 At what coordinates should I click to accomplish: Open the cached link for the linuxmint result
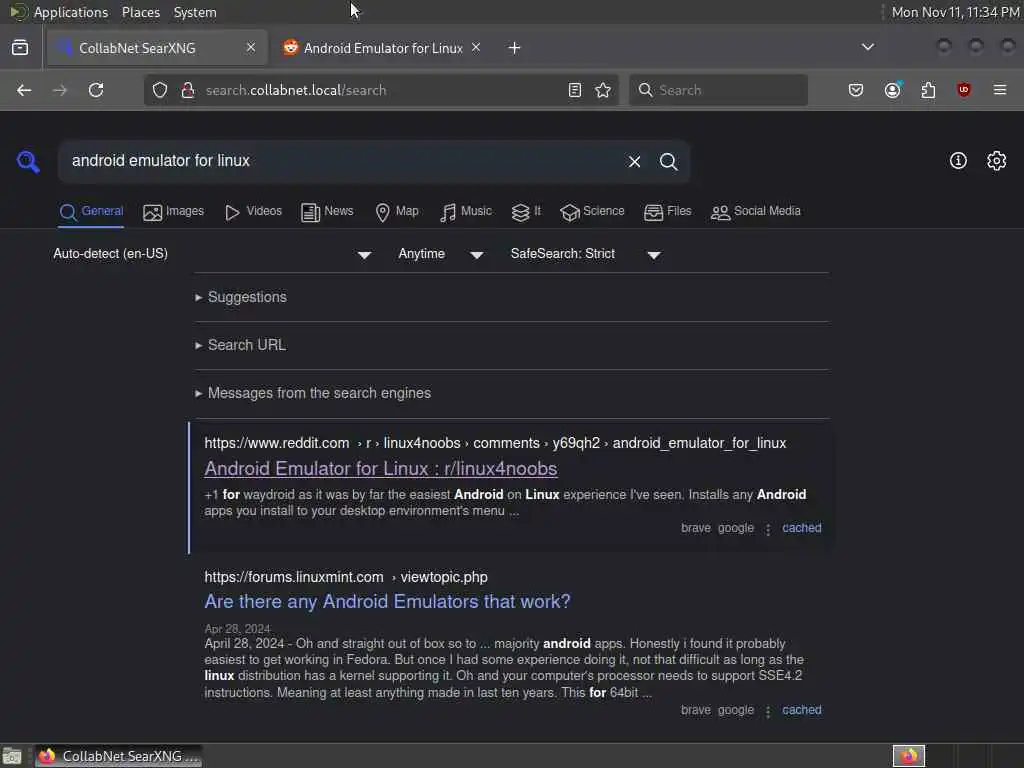coord(802,710)
